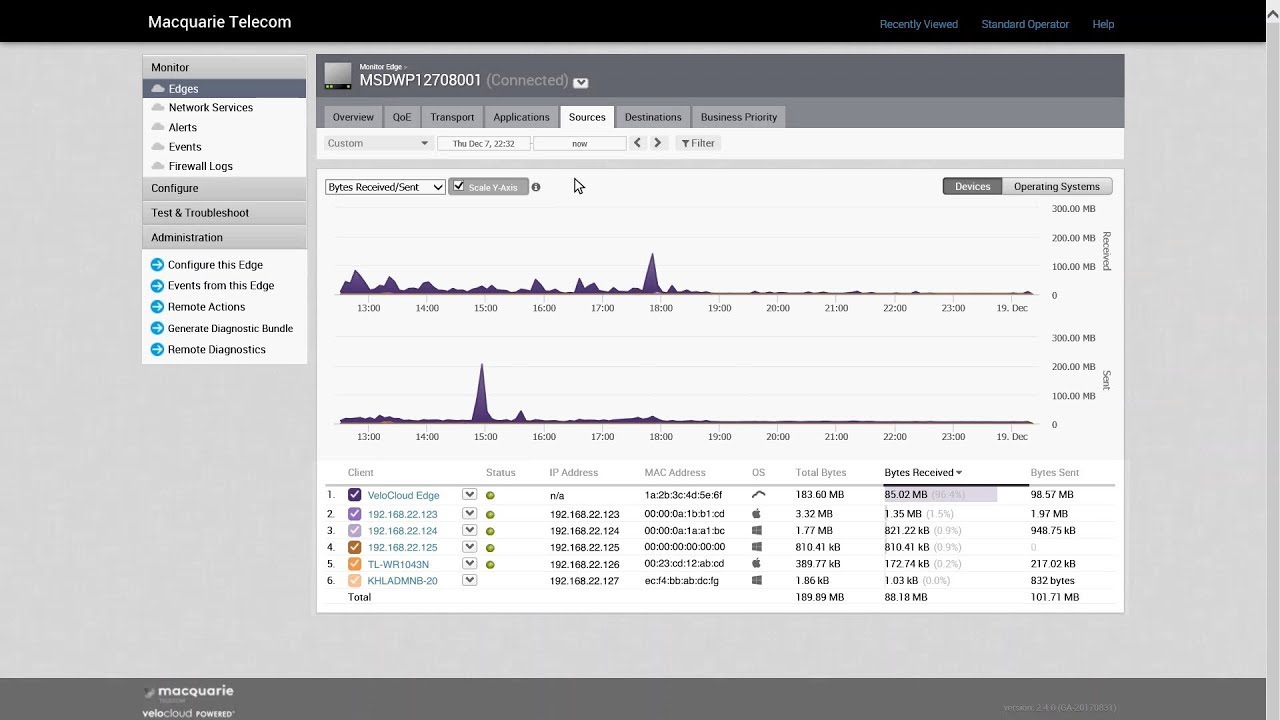
Task: Switch to the QoE tab
Action: 402,117
